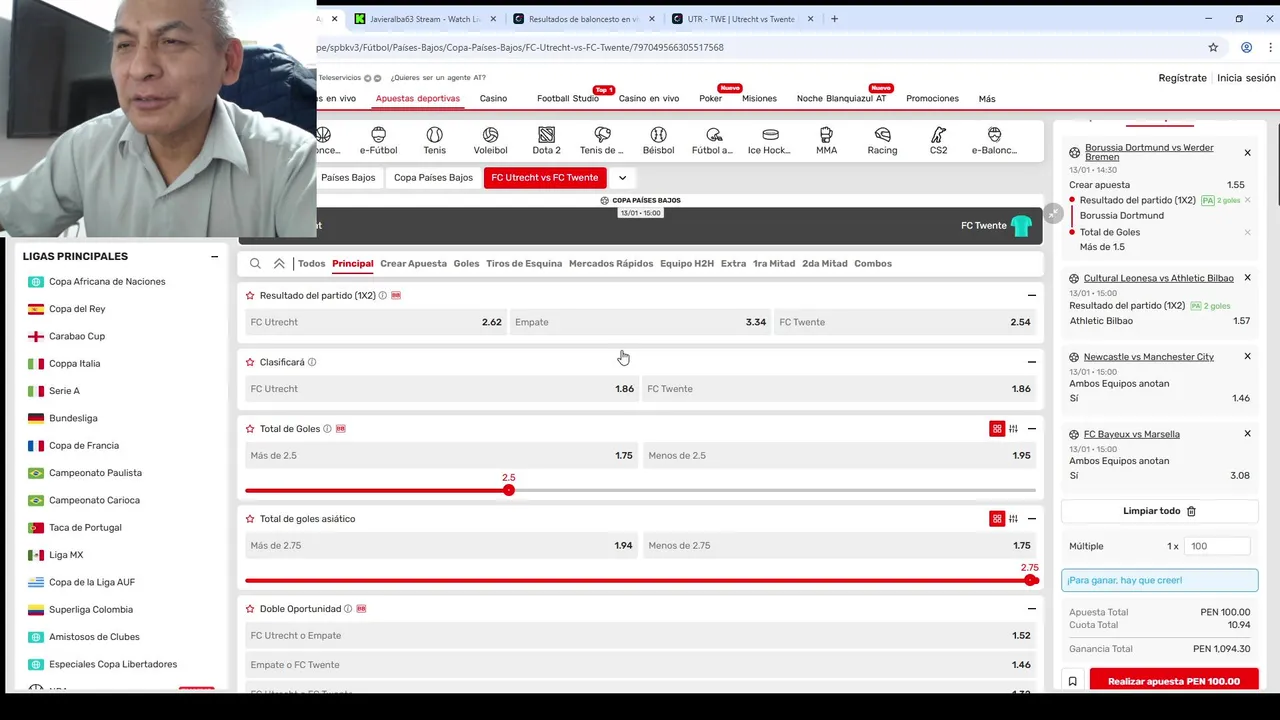Screen dimensions: 1280x720
Task: Collapse the Total de goles asiático market
Action: 1032,519
